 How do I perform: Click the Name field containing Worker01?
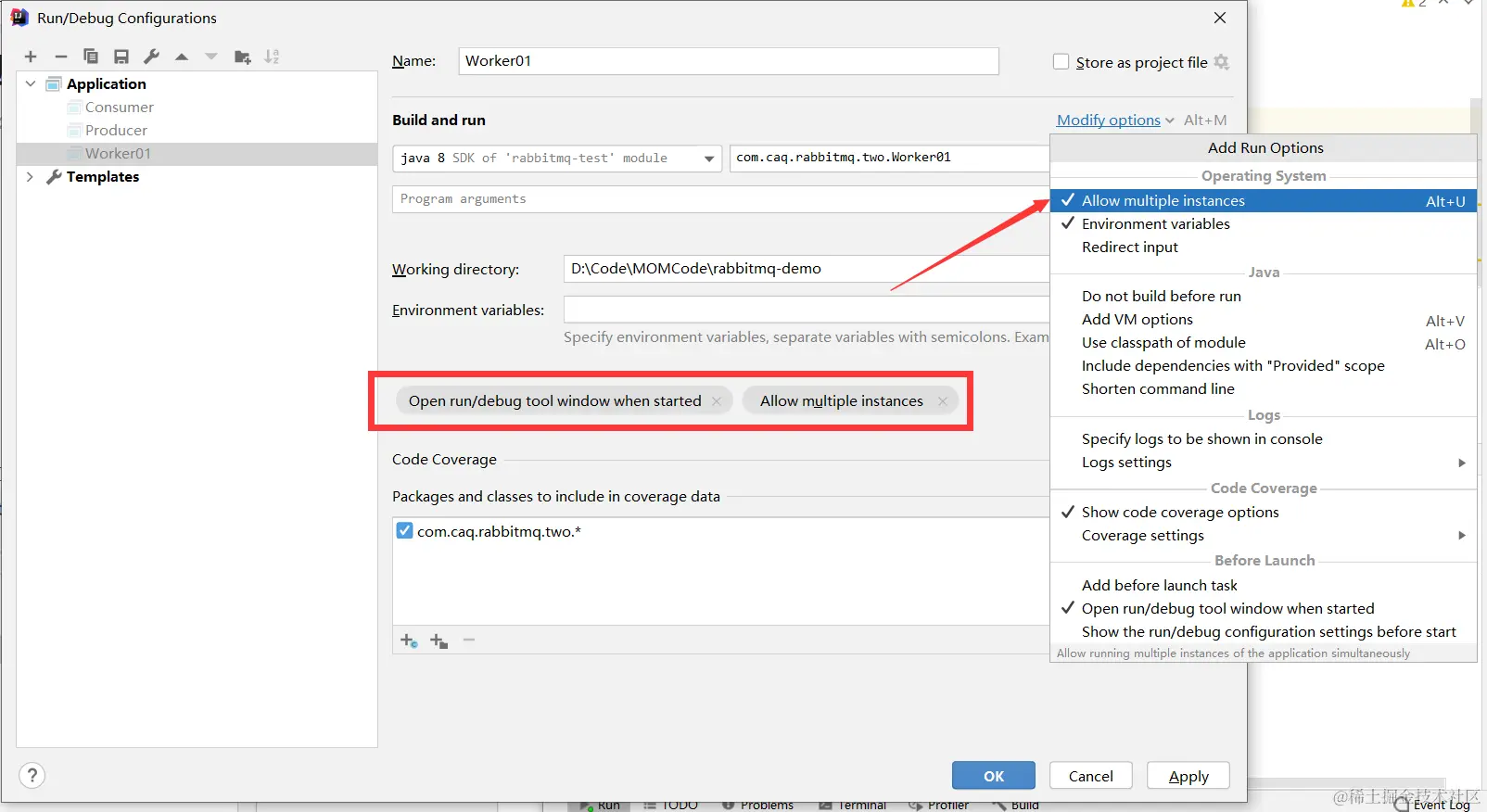point(729,61)
